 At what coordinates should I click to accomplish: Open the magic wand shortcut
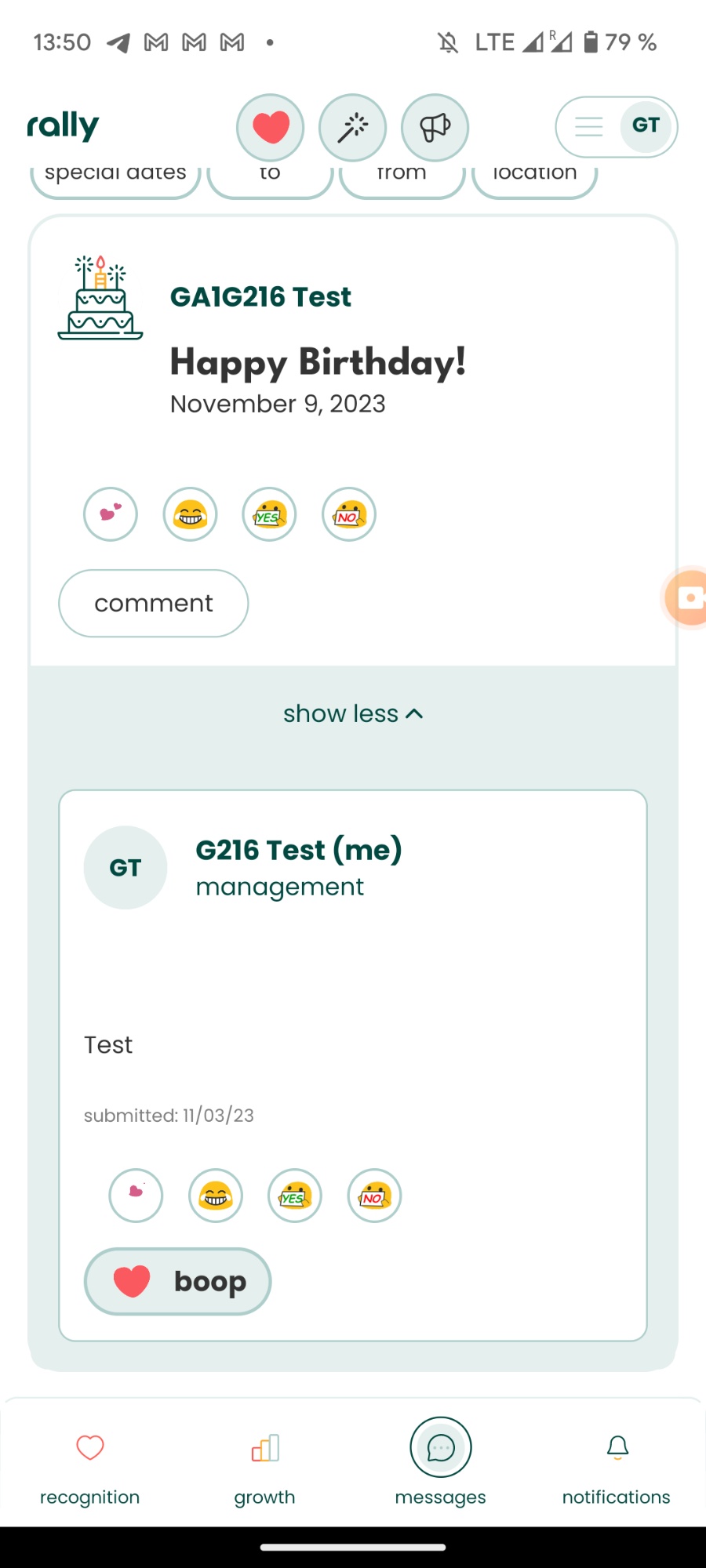[353, 127]
